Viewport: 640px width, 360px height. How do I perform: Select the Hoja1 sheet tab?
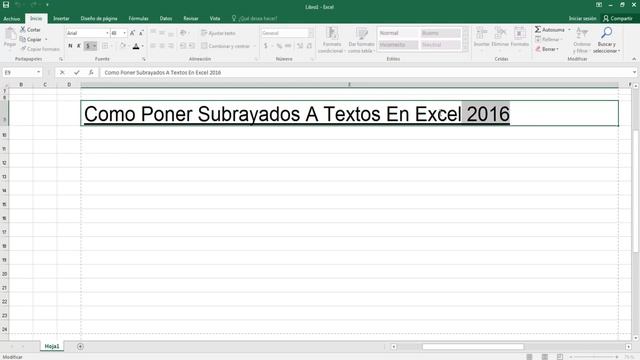point(52,346)
